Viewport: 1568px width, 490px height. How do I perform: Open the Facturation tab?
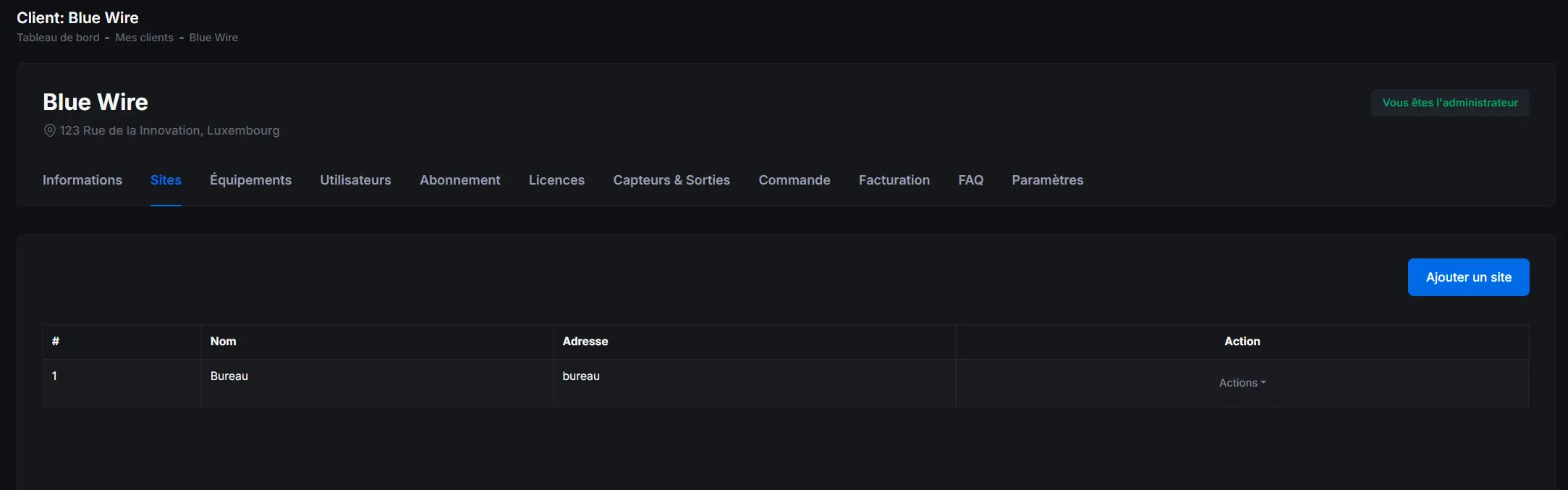tap(894, 180)
